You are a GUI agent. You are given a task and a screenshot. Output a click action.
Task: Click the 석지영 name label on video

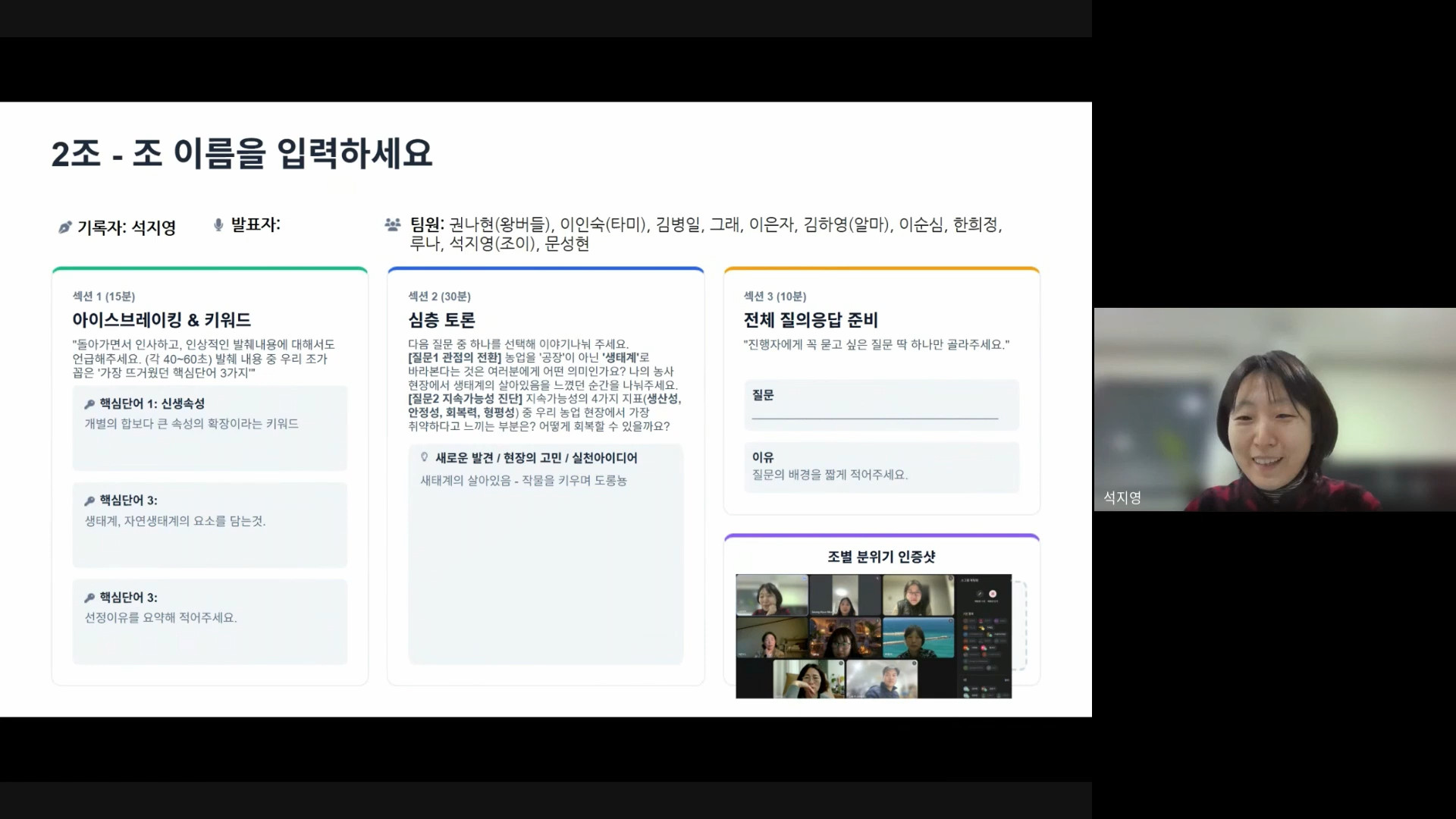tap(1122, 498)
